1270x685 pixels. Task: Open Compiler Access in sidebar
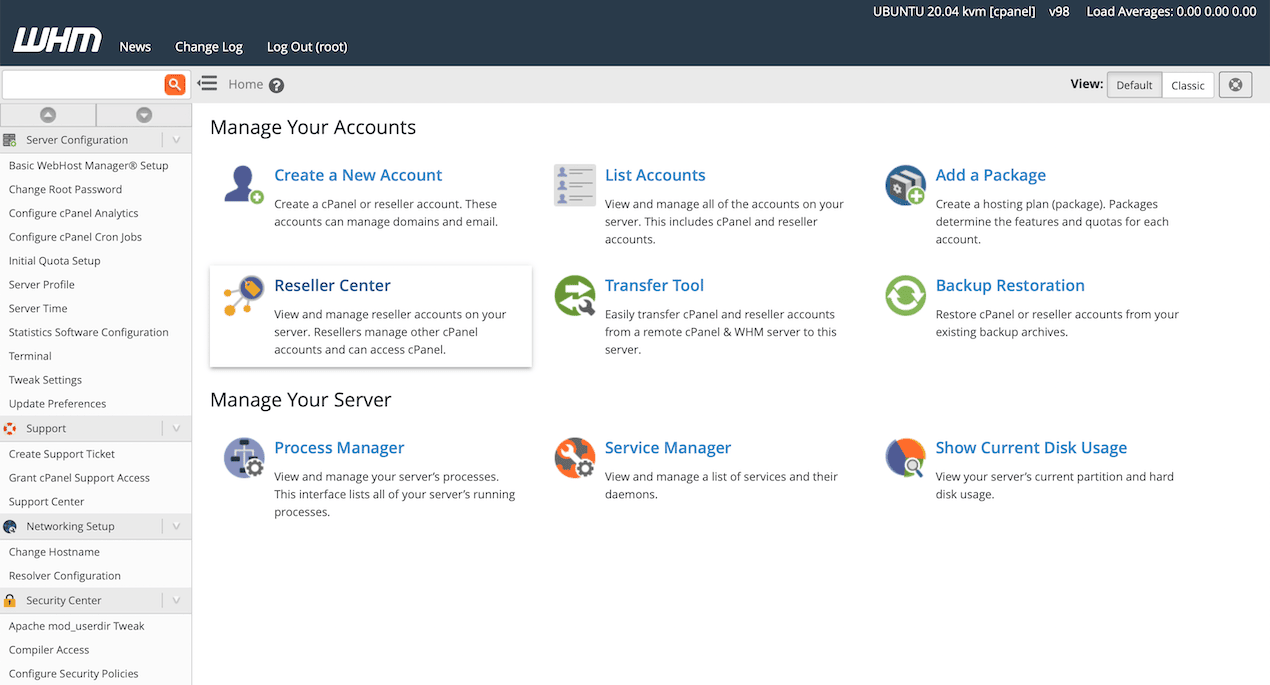[49, 650]
